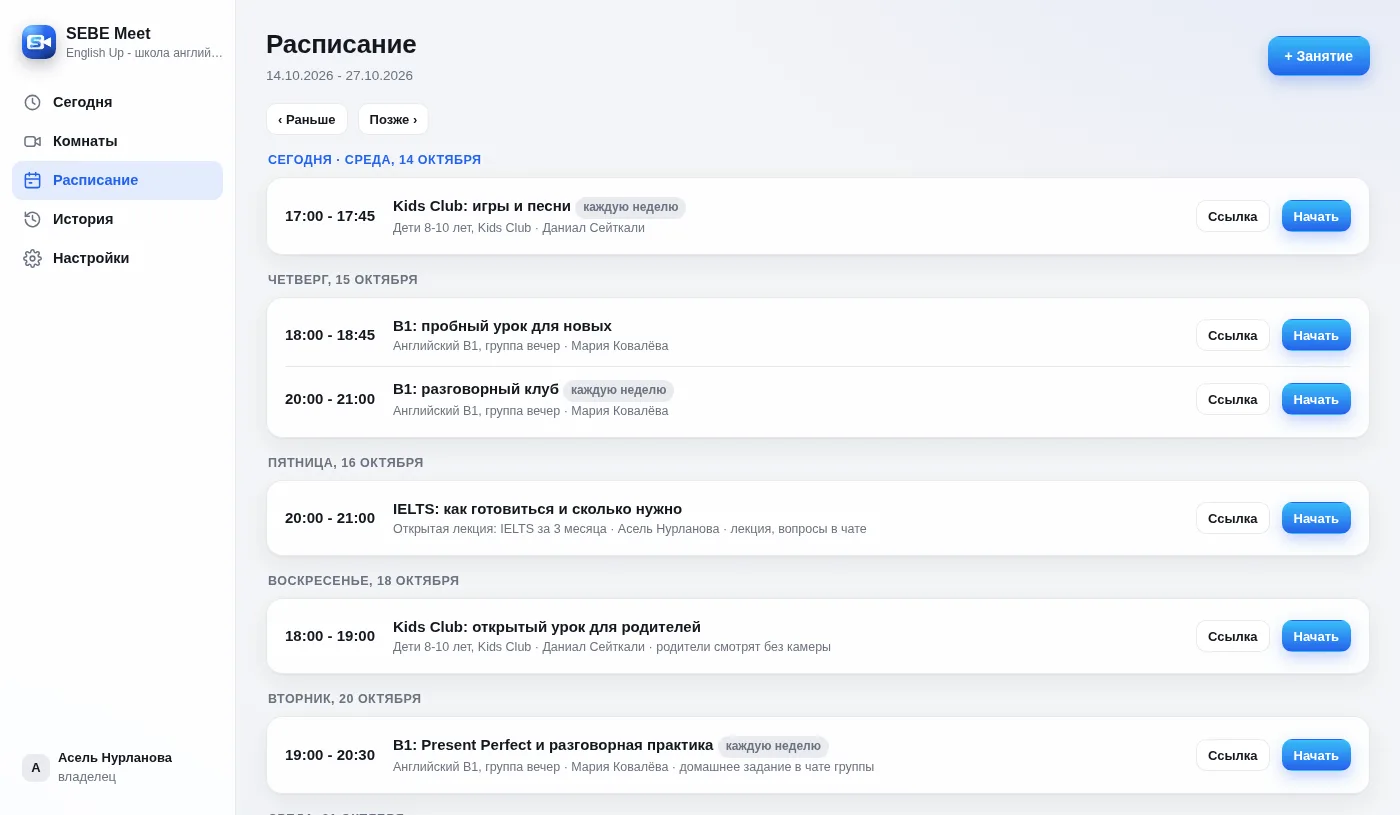Click the avatar letter A for Асель Нурланова
This screenshot has height=815, width=1400.
pos(36,767)
